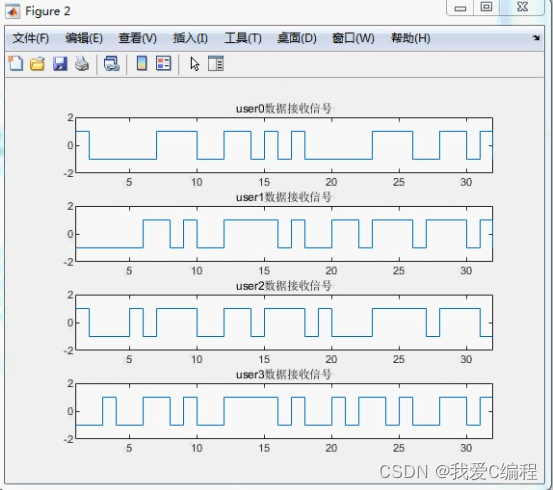Open the 查看(V) menu
The width and height of the screenshot is (553, 490).
138,38
